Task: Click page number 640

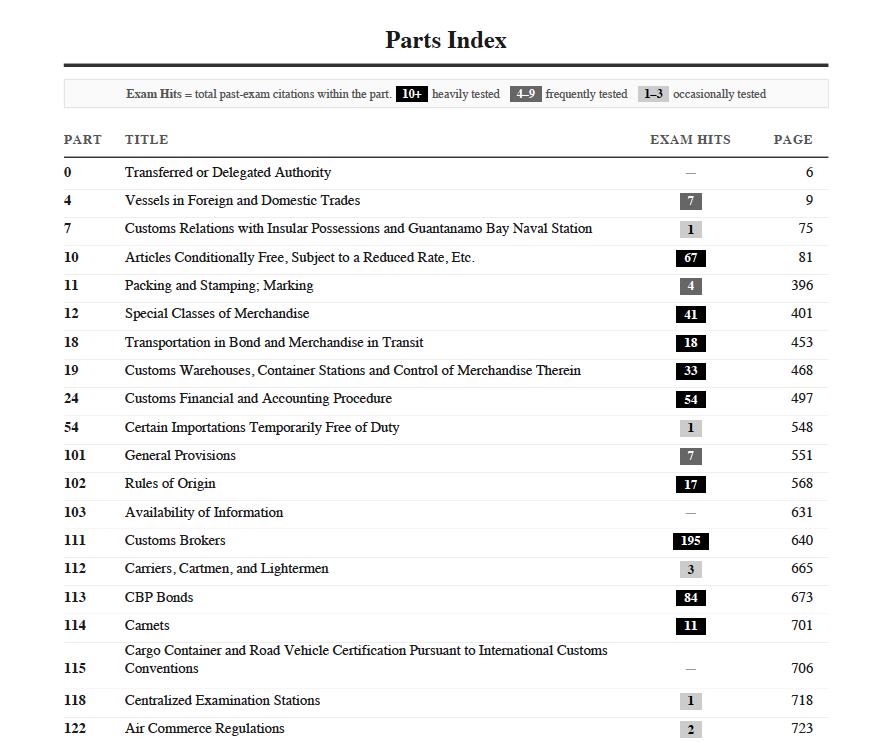Action: coord(802,540)
